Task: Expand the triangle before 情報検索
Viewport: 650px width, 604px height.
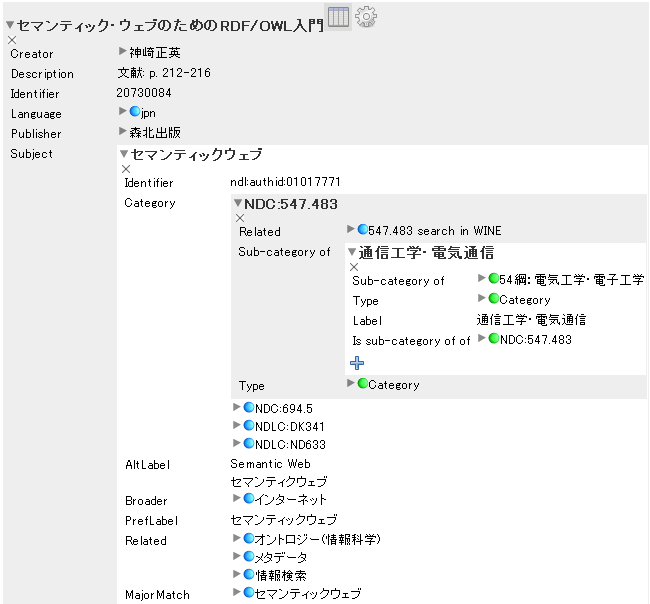Action: [x=237, y=574]
